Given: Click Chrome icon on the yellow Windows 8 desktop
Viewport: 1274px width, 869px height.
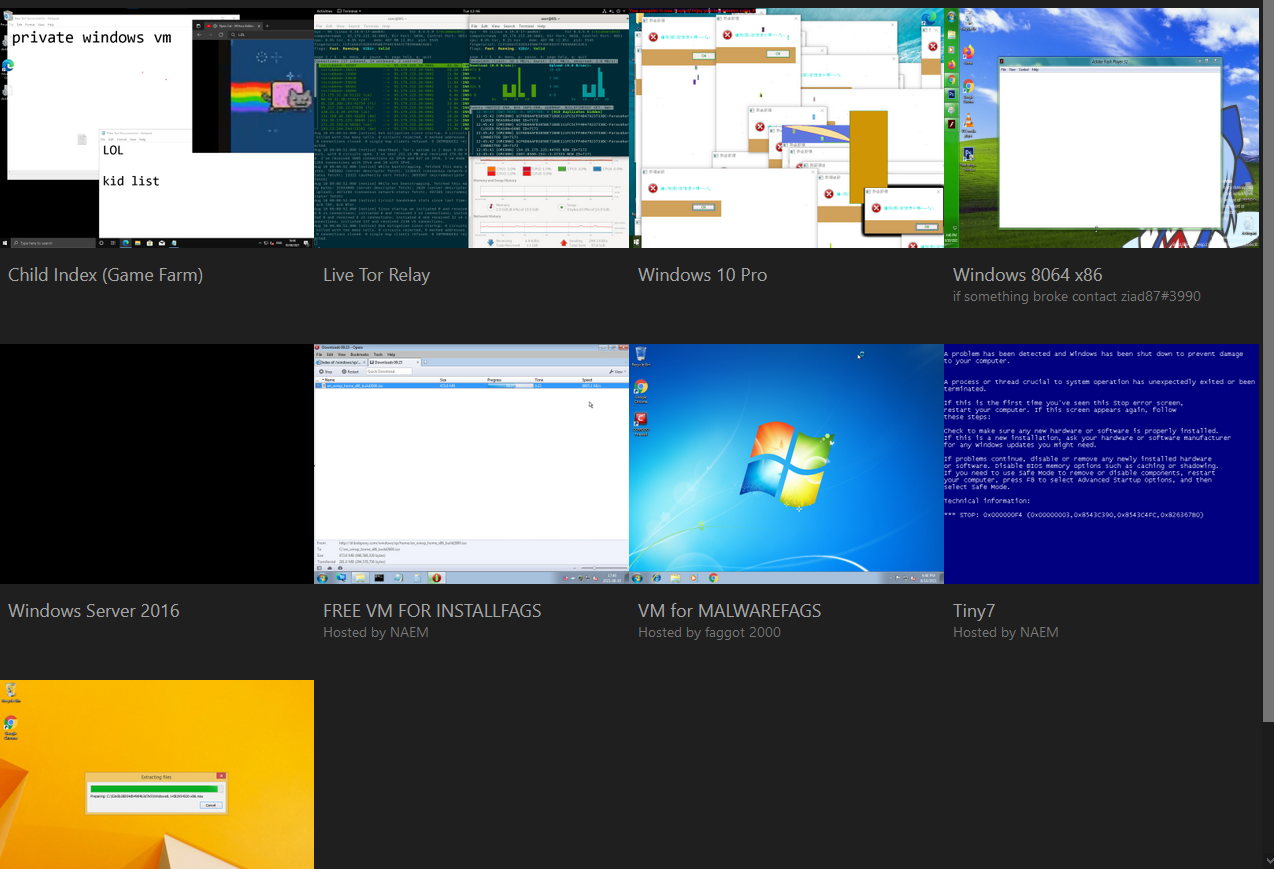Looking at the screenshot, I should [x=10, y=725].
